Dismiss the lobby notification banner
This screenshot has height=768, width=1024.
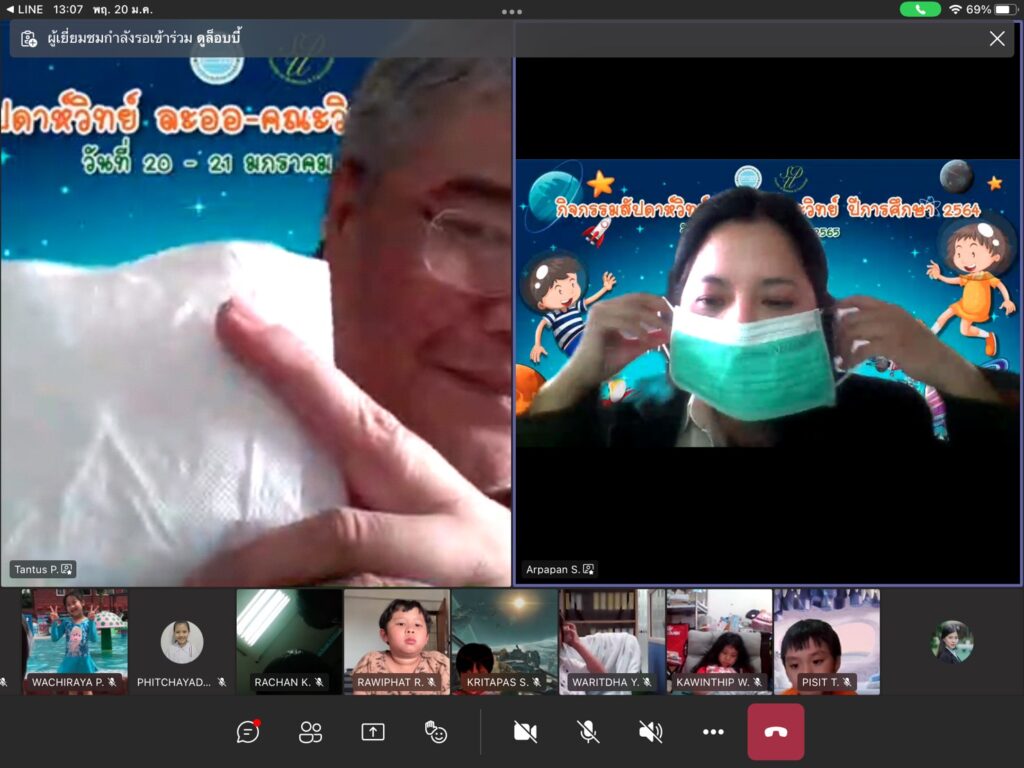[x=996, y=39]
